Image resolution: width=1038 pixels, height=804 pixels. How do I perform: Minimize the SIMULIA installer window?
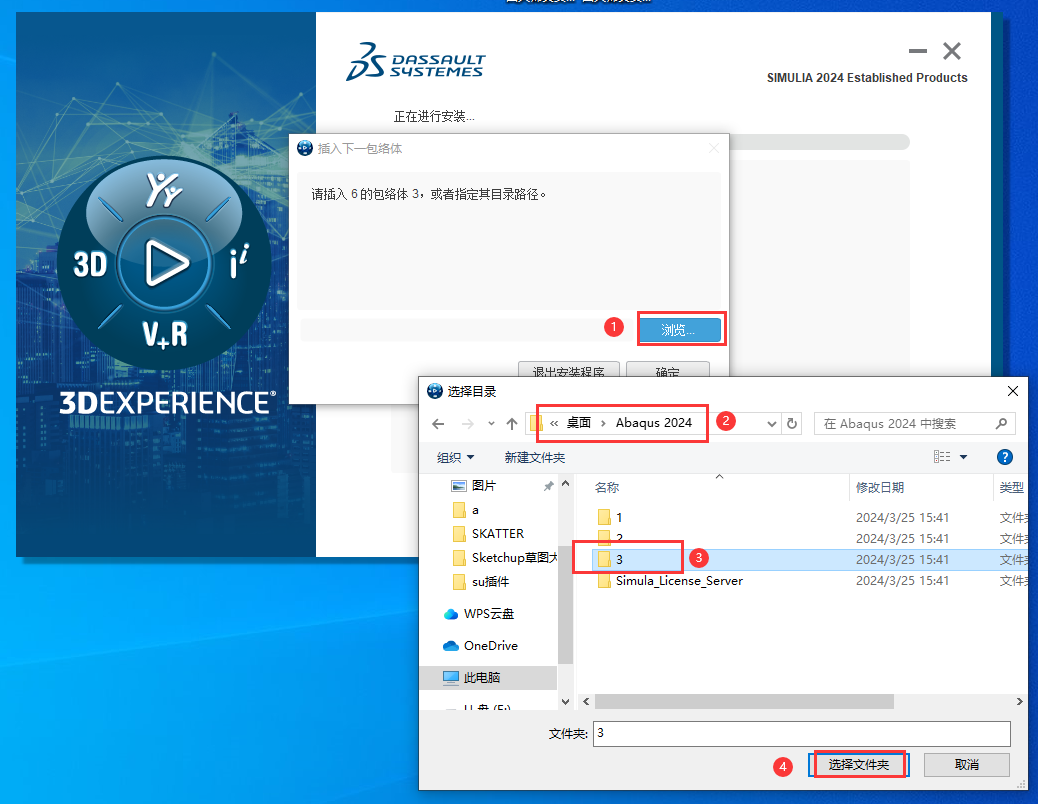(918, 51)
